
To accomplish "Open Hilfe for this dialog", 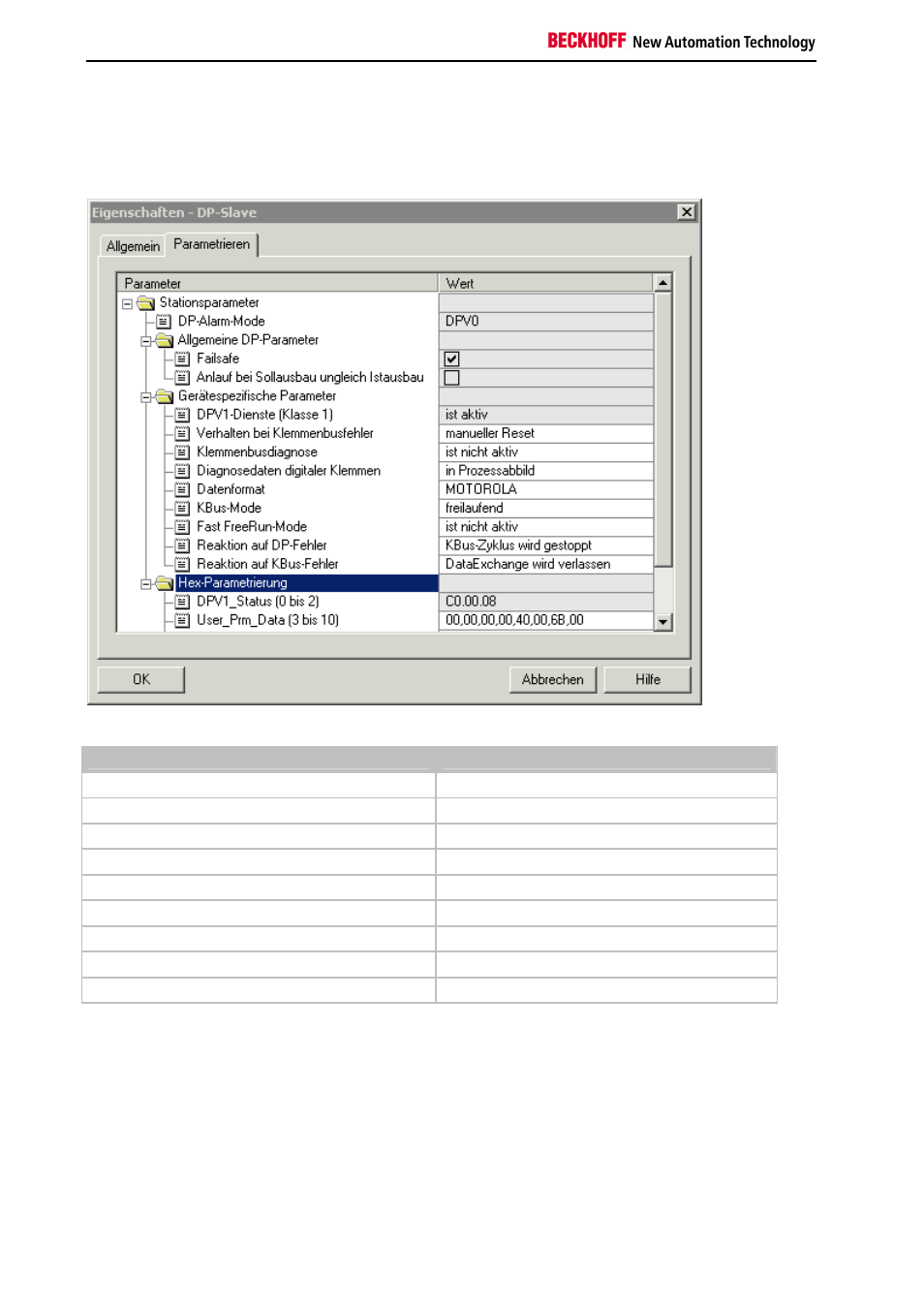I will click(x=648, y=679).
